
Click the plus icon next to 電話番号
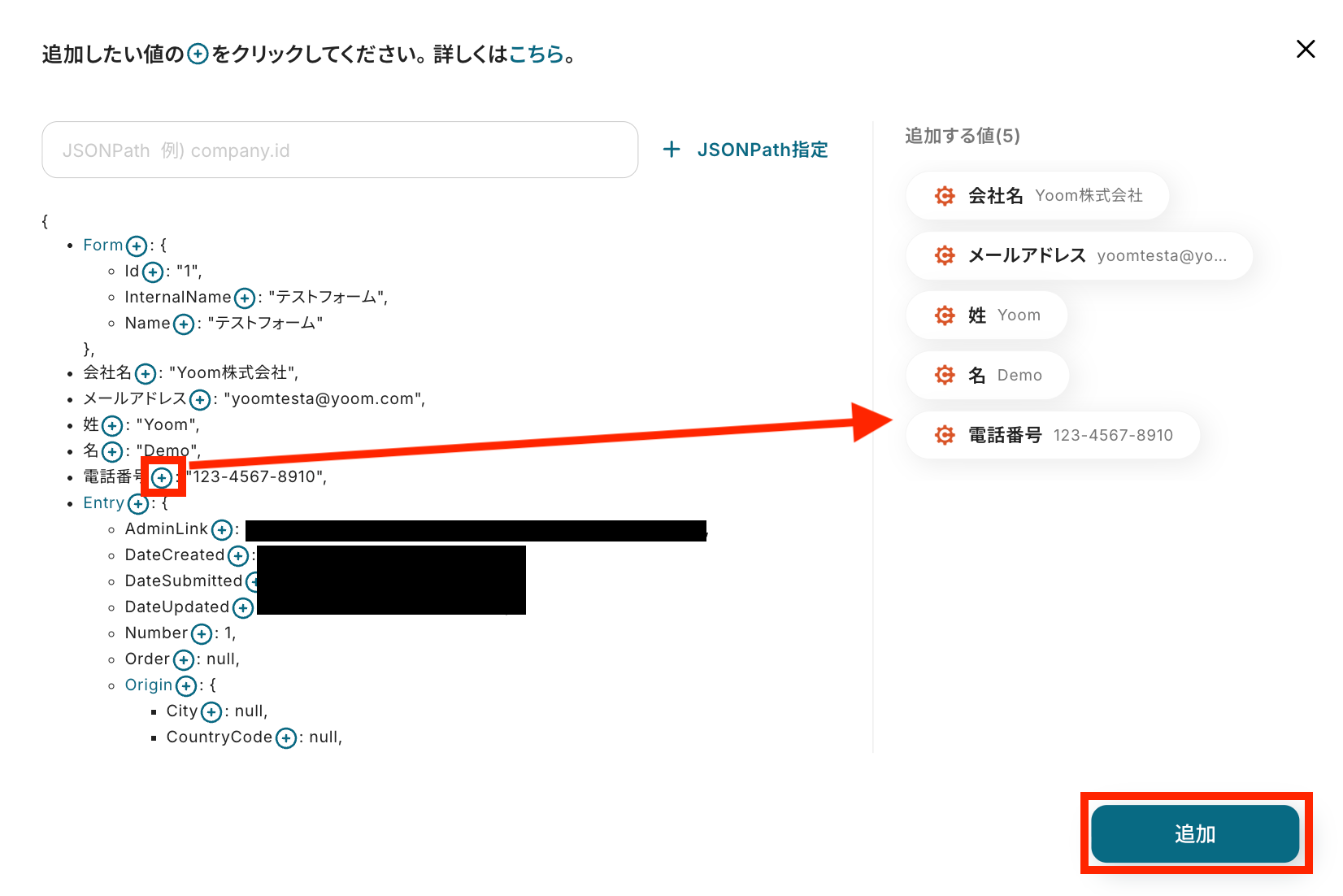(163, 477)
